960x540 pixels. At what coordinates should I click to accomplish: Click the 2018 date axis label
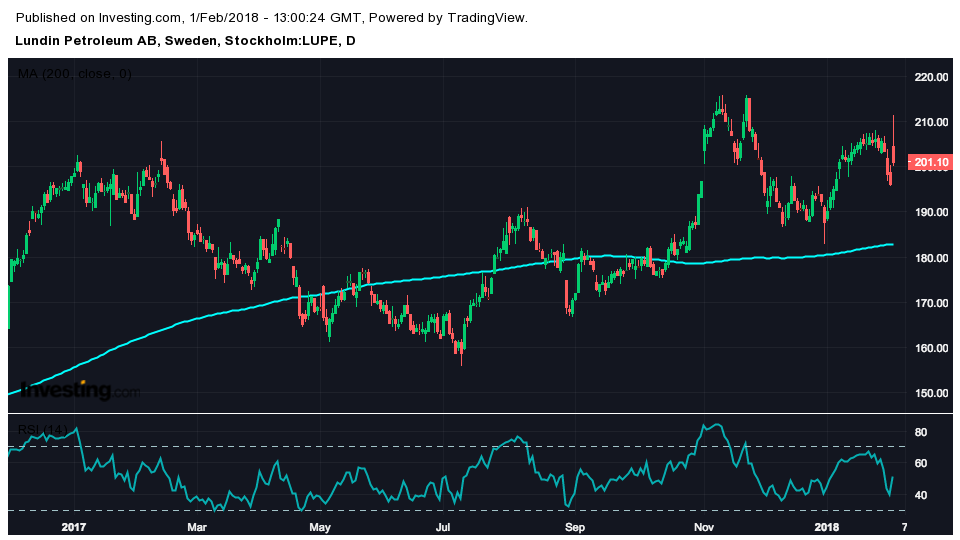(x=827, y=527)
